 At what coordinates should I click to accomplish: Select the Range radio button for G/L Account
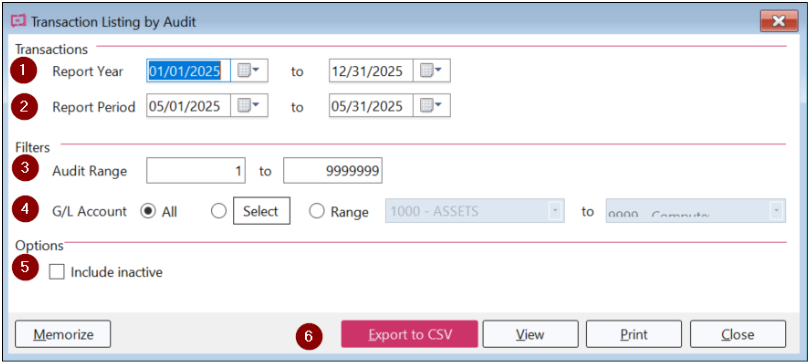pyautogui.click(x=316, y=212)
